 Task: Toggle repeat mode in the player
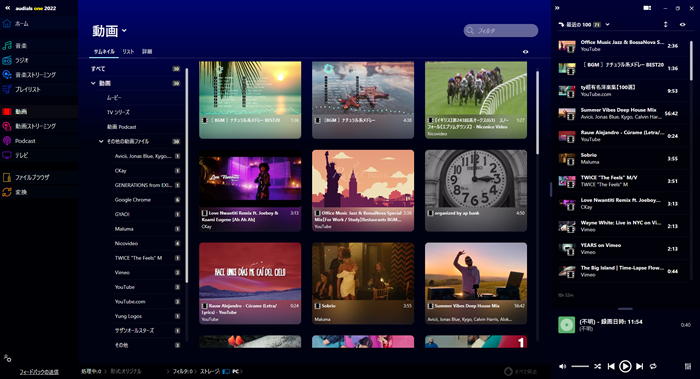tap(653, 366)
